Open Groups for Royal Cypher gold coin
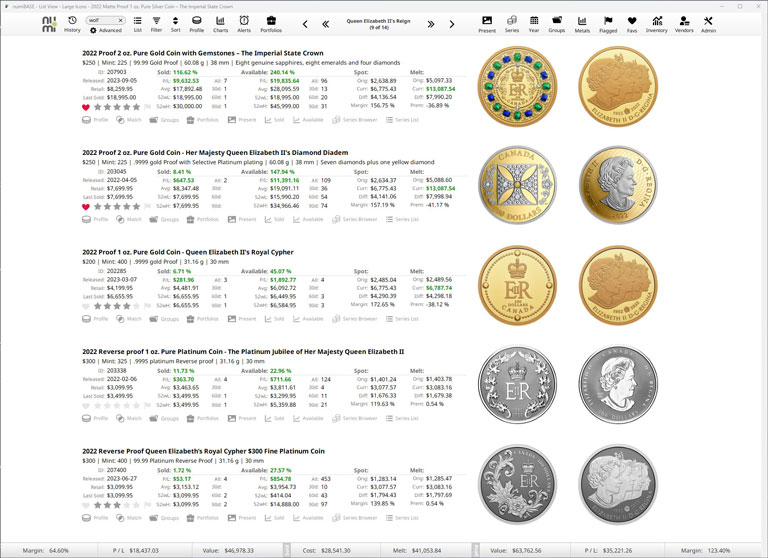Screen dimensions: 768x558 click(164, 318)
